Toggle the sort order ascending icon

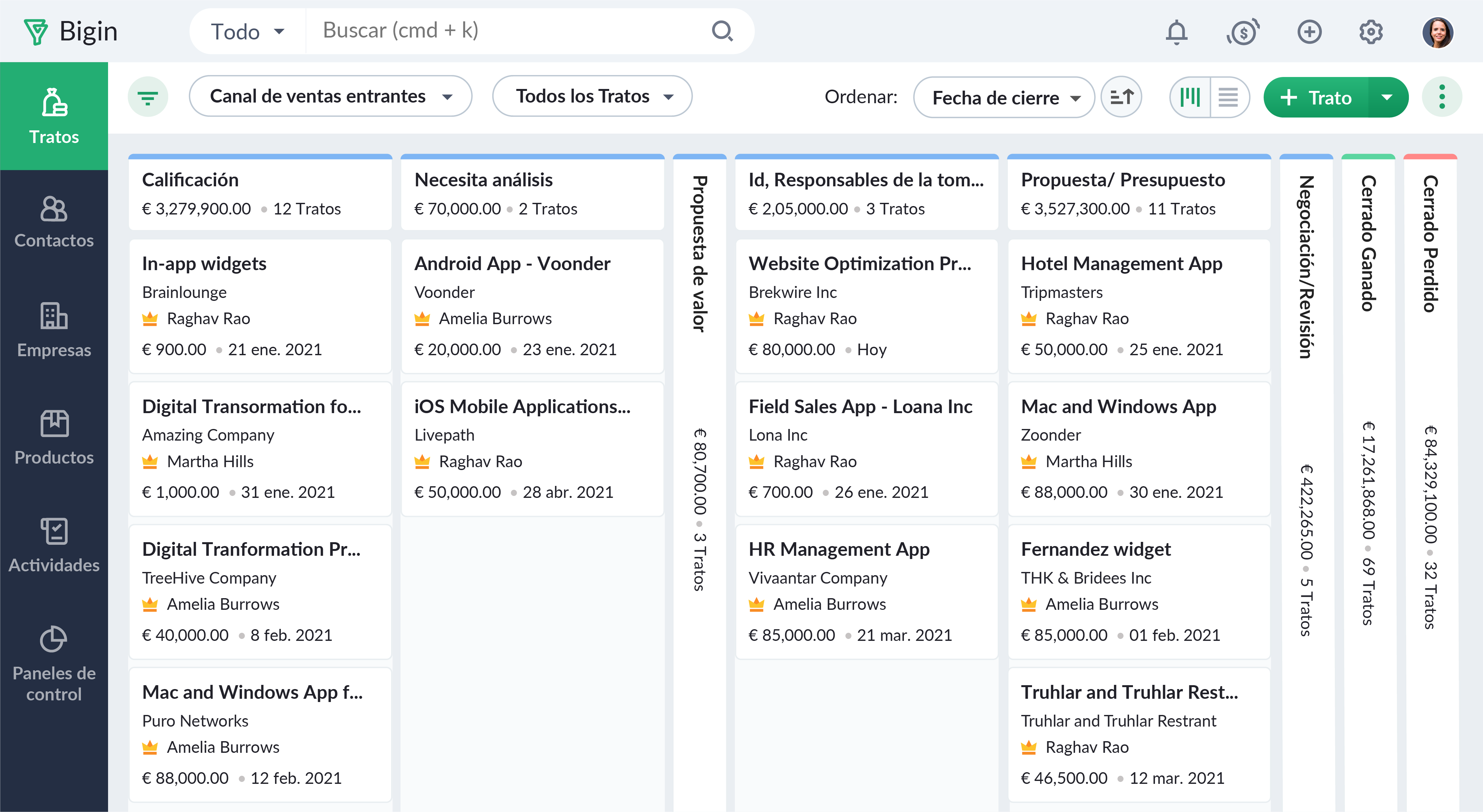(1121, 97)
